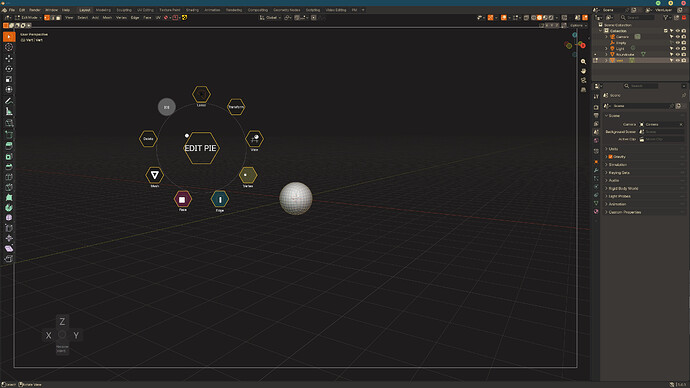Click the zoom magnifier viewport icon
This screenshot has height=388, width=690.
click(584, 62)
